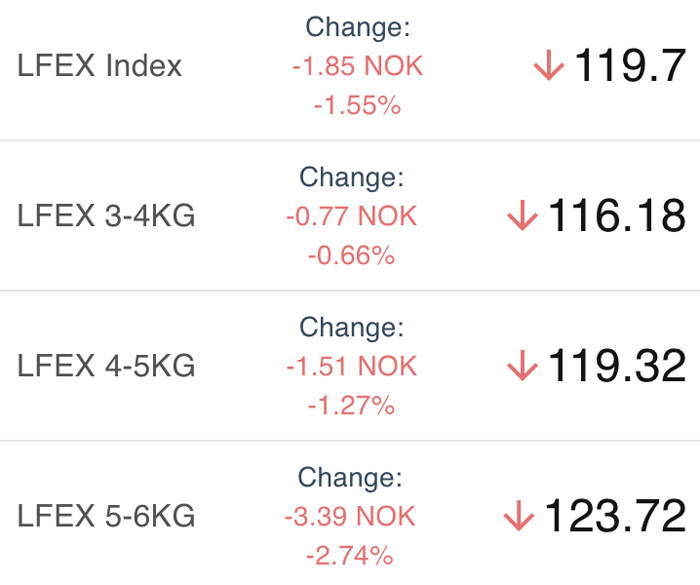Click the -0.66% percentage change

(x=351, y=256)
